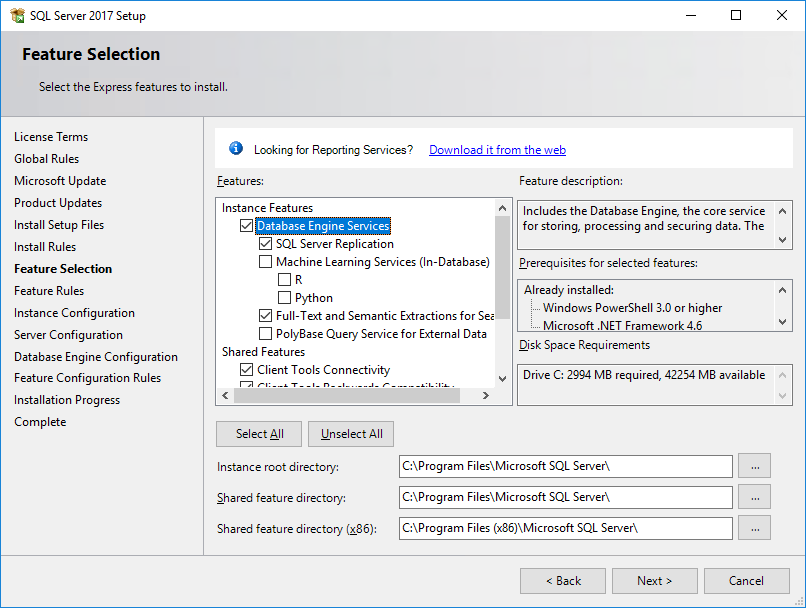Select Global Rules step in sidebar

tap(46, 159)
